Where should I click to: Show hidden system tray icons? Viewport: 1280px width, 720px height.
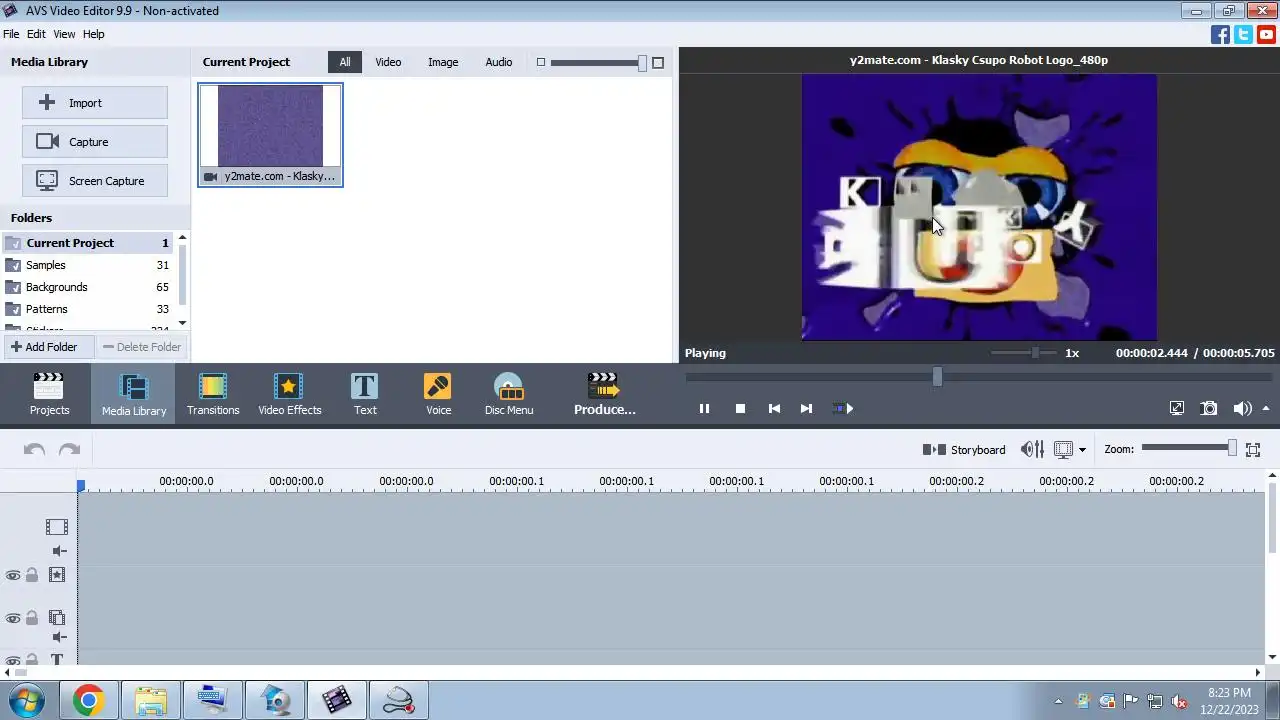coord(1058,701)
